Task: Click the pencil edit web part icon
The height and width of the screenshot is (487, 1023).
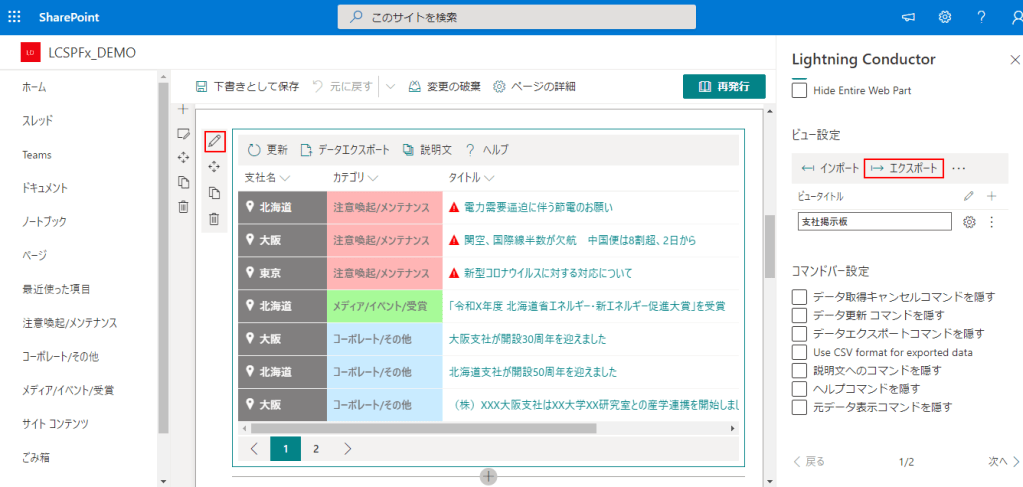Action: click(214, 141)
